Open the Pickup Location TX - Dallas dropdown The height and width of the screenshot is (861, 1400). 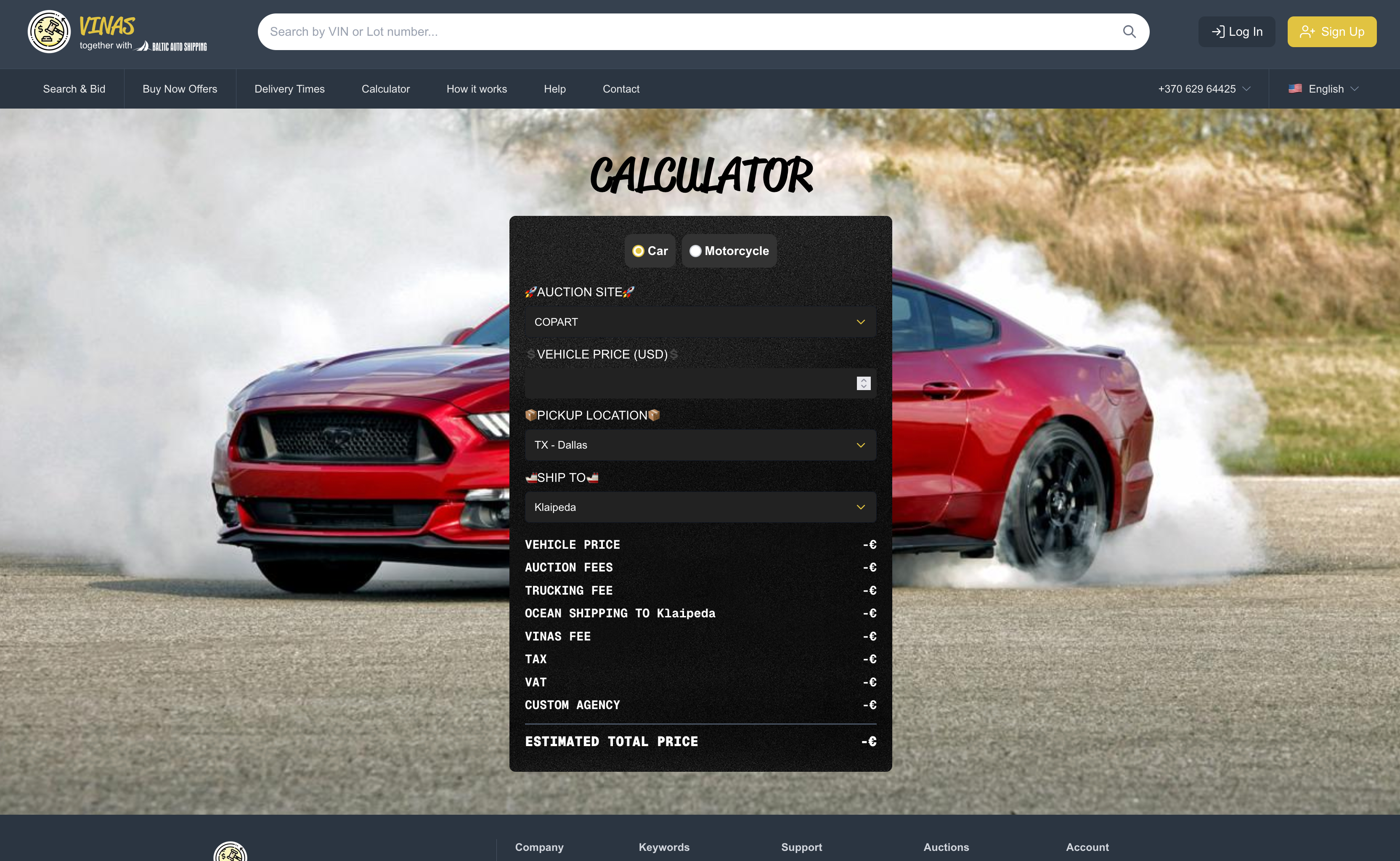click(x=700, y=445)
